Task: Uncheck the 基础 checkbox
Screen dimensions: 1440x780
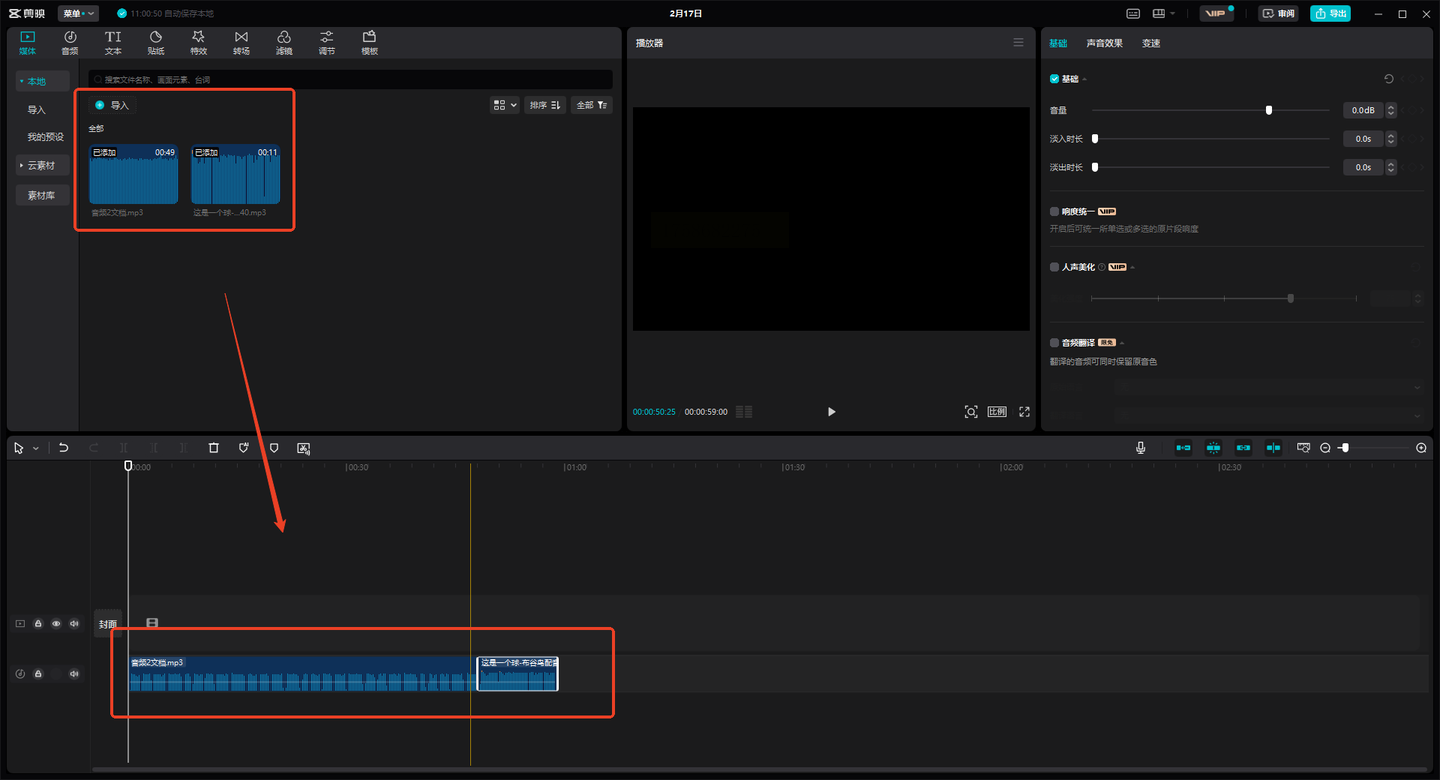Action: click(1055, 79)
